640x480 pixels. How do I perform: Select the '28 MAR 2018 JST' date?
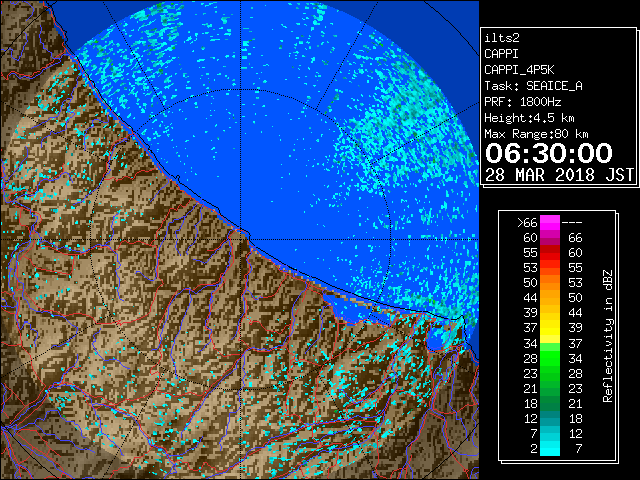559,175
